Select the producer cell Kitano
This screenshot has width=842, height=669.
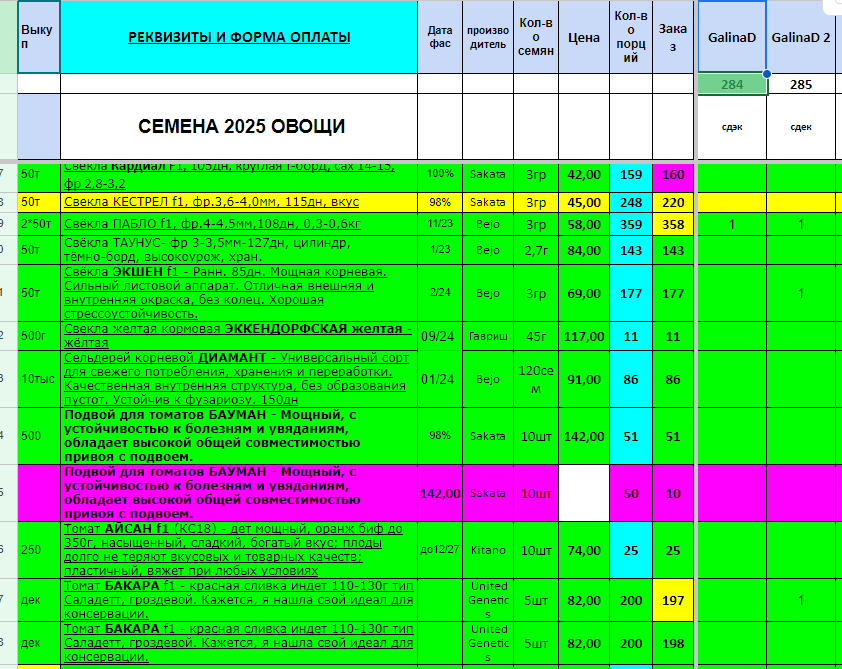pos(488,550)
